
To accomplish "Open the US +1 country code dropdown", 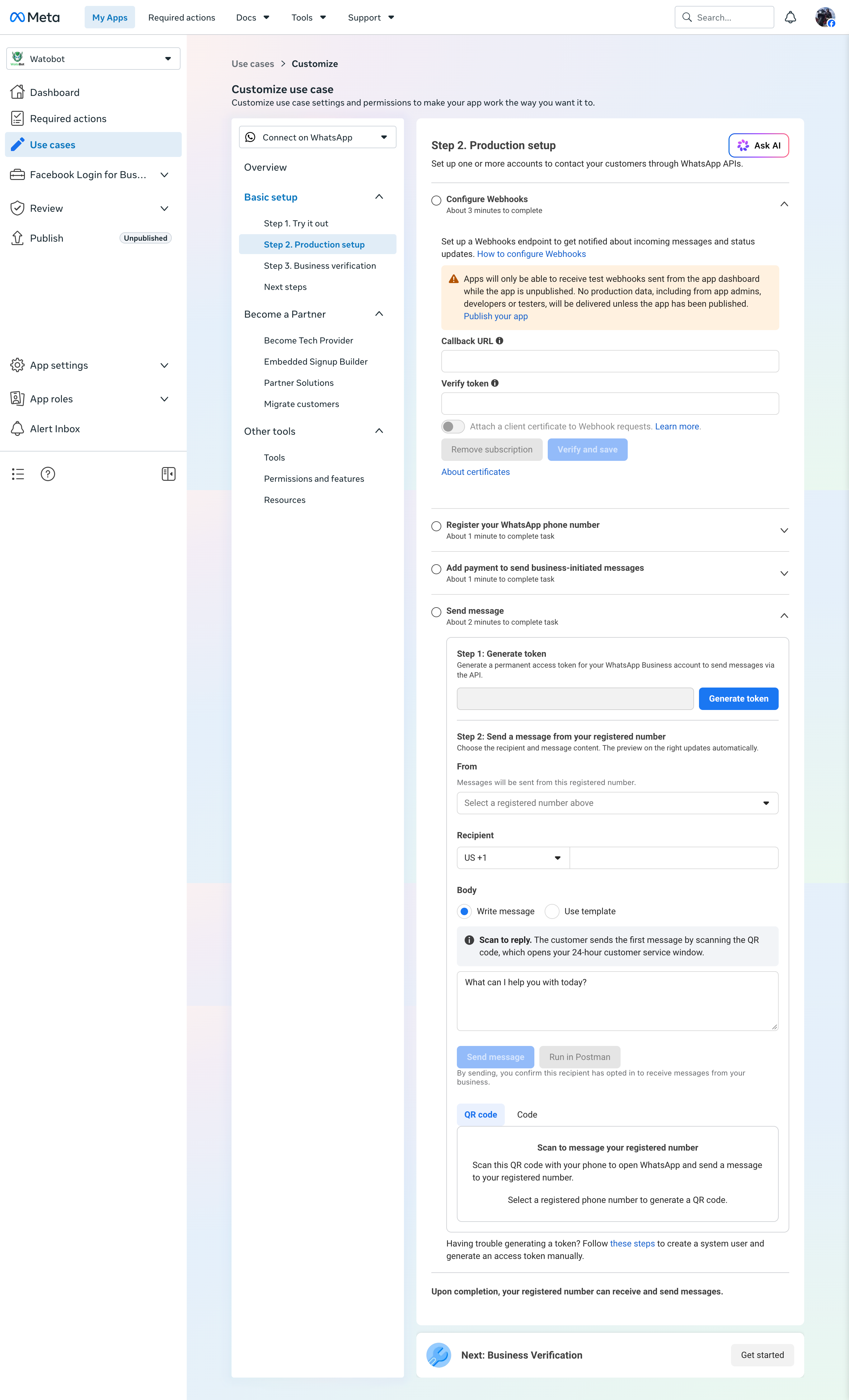I will [514, 858].
